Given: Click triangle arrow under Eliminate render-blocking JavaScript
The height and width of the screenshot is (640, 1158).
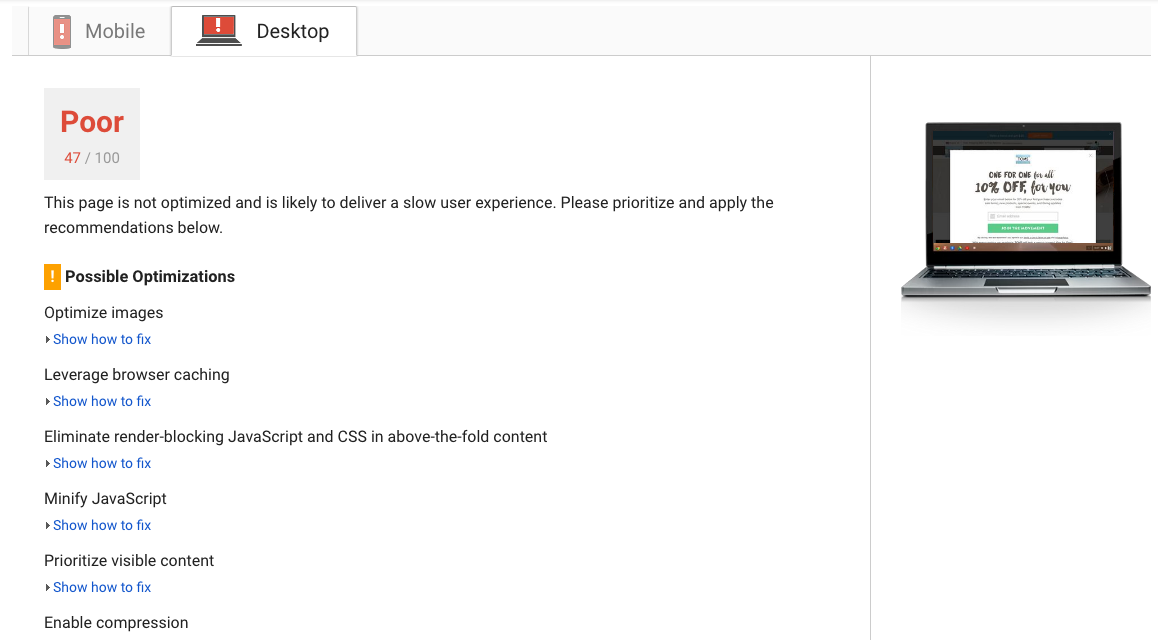Looking at the screenshot, I should pyautogui.click(x=47, y=464).
